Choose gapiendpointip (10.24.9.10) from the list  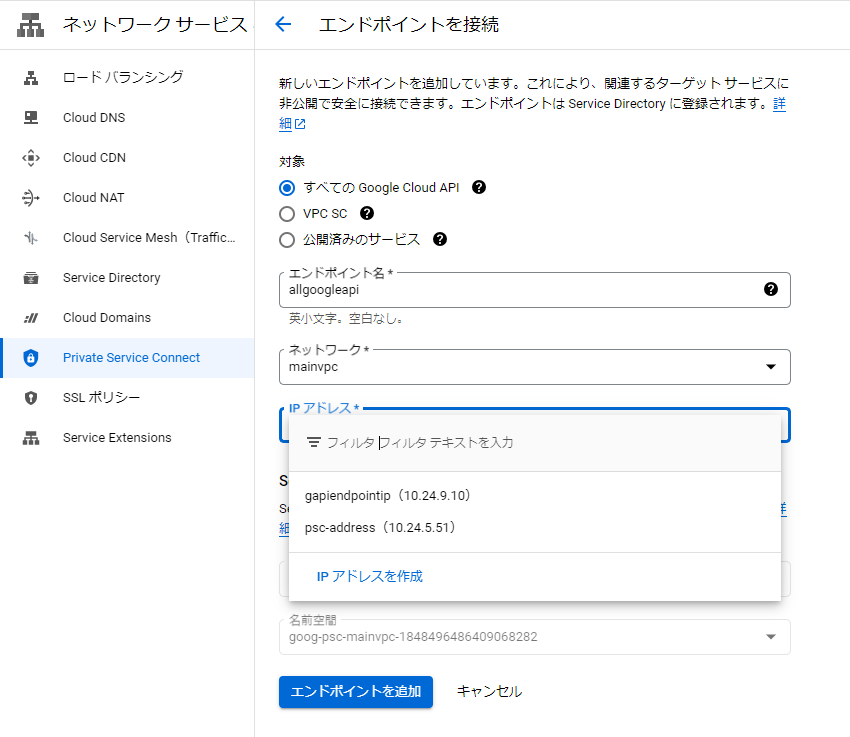[x=387, y=496]
